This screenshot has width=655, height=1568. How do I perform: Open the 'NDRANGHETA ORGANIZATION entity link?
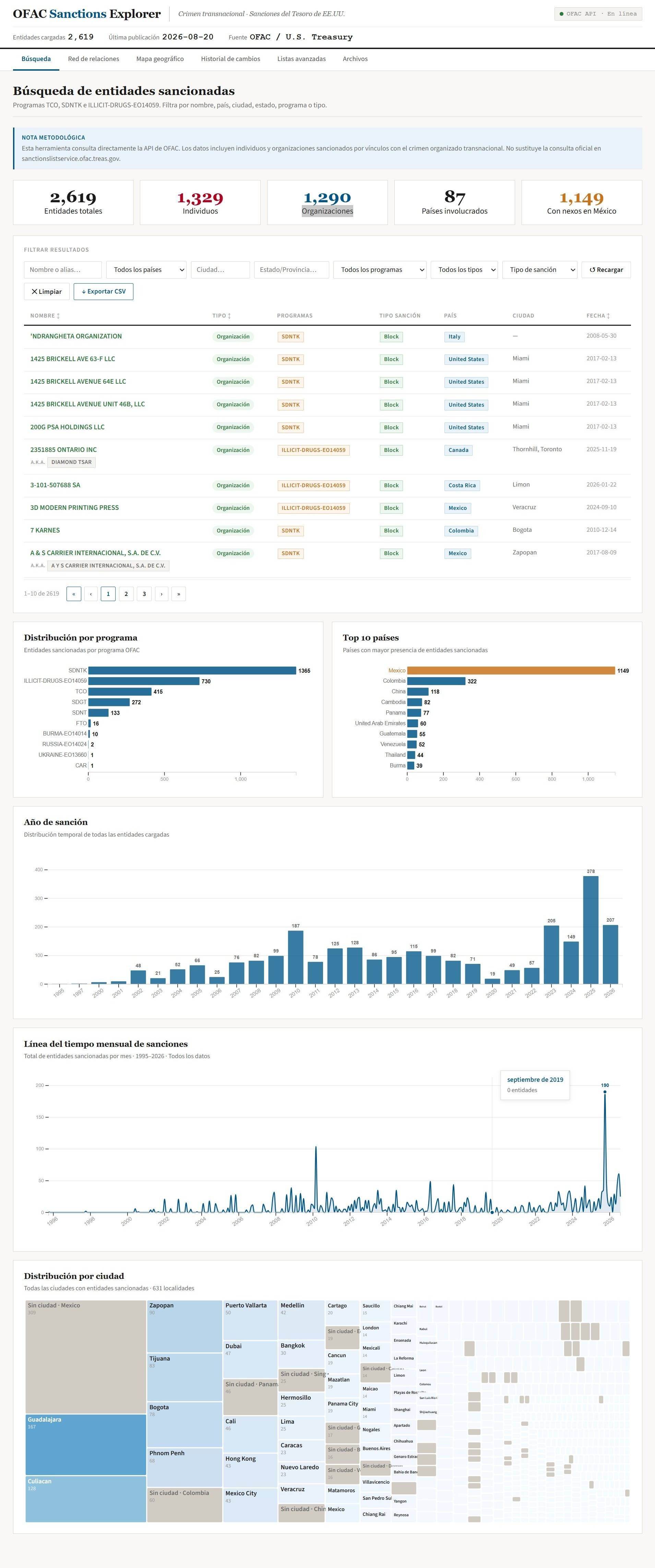click(x=76, y=336)
